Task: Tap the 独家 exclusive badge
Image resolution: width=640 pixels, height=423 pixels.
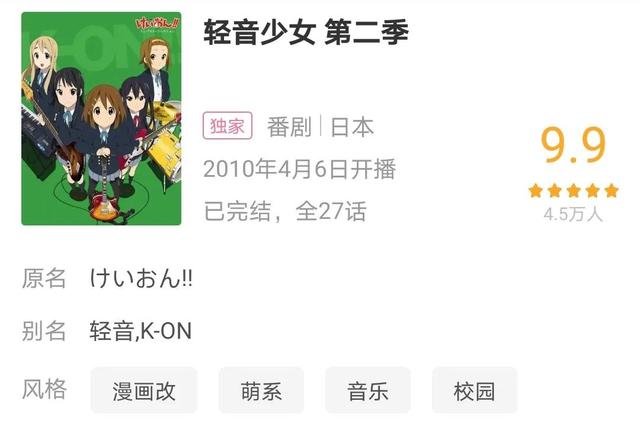Action: (x=227, y=126)
